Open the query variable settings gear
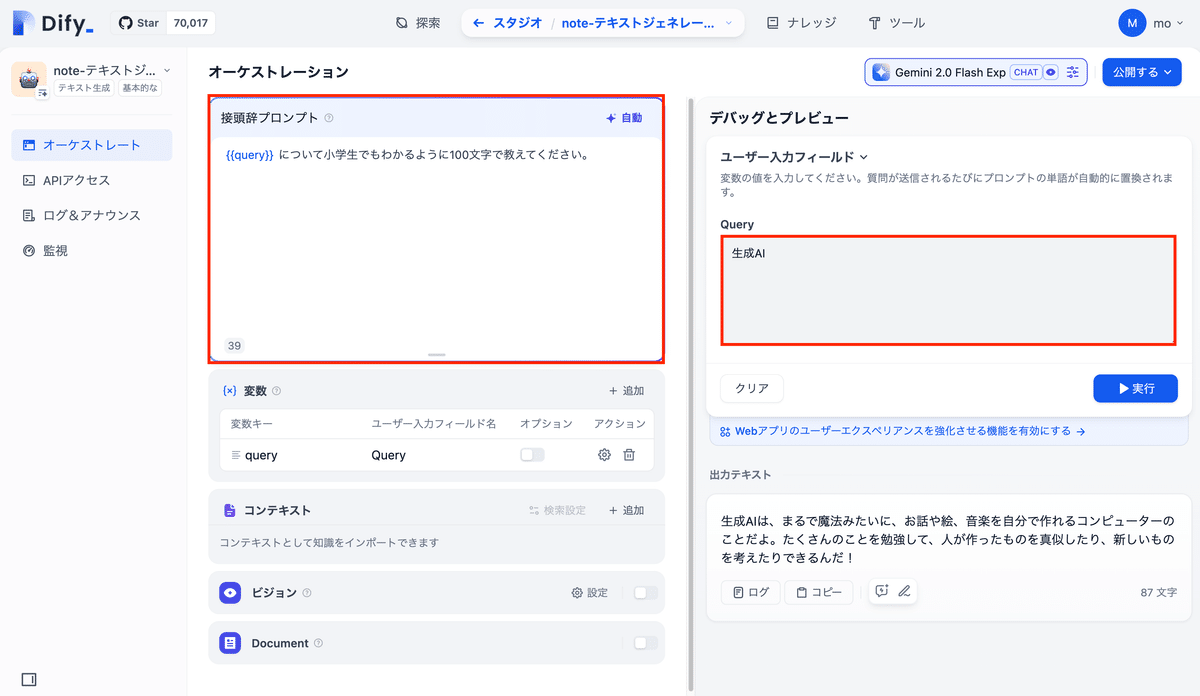This screenshot has height=696, width=1200. pos(604,454)
